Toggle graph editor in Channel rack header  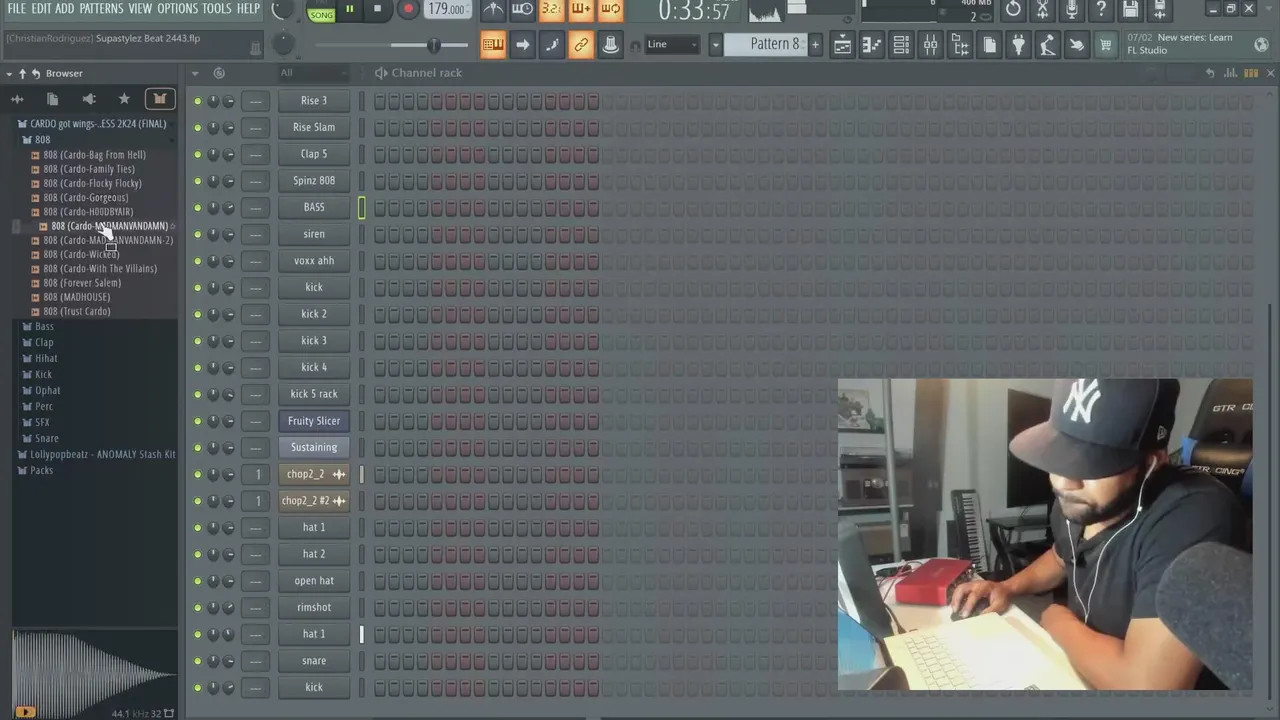click(x=1230, y=73)
